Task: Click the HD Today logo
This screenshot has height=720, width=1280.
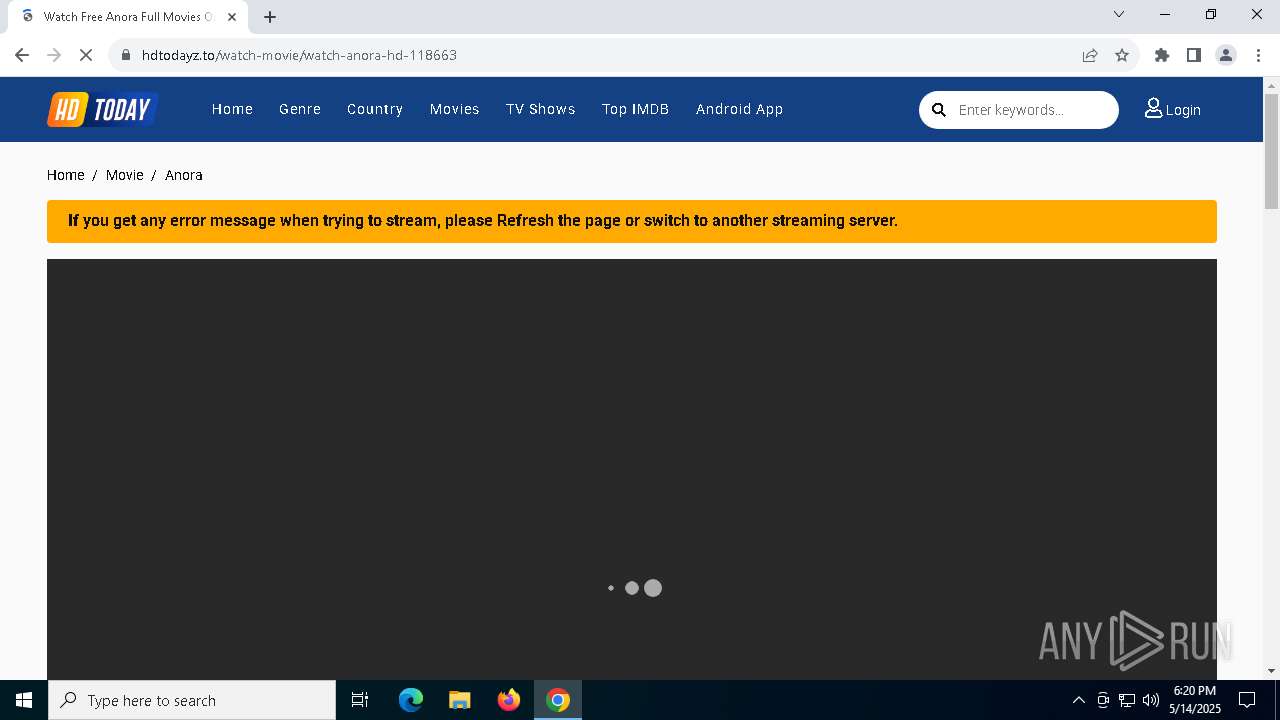Action: click(102, 109)
